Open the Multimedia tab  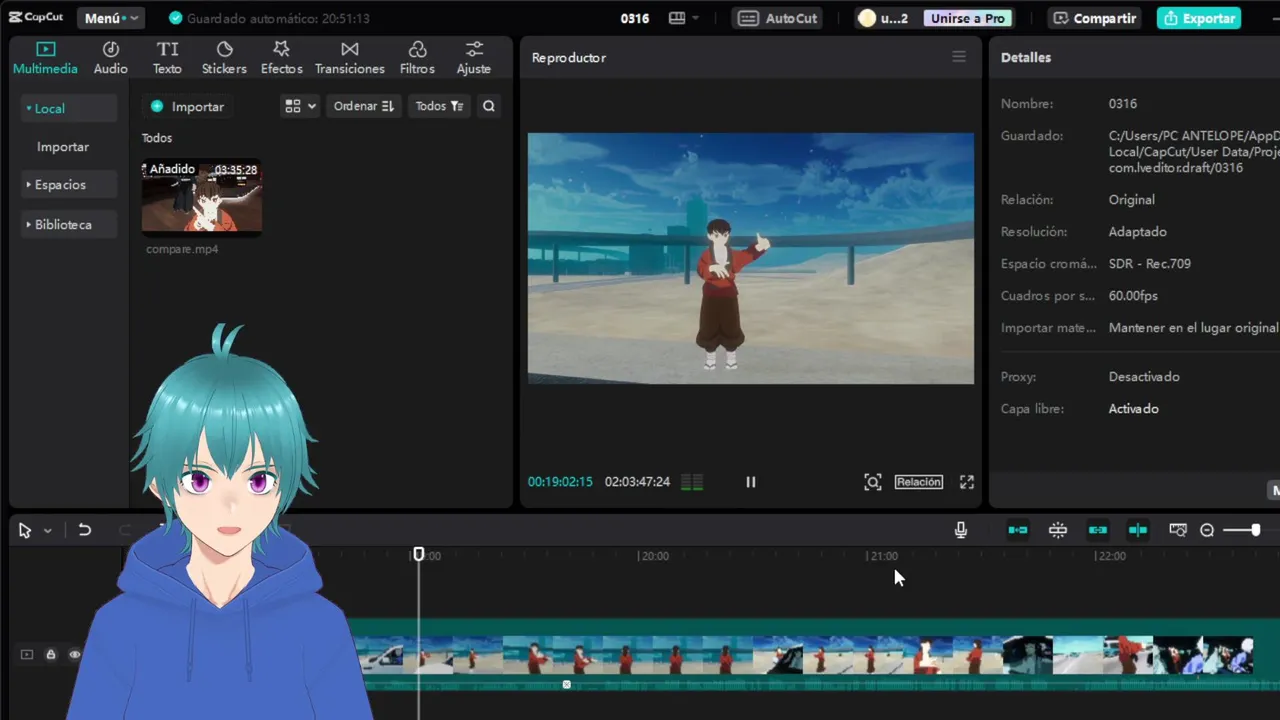(x=45, y=58)
